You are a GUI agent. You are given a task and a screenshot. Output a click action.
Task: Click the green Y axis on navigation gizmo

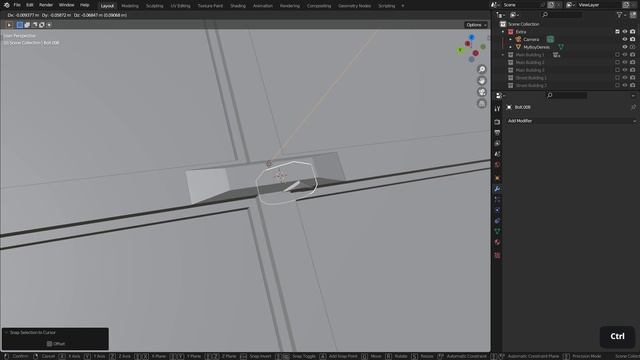click(460, 50)
